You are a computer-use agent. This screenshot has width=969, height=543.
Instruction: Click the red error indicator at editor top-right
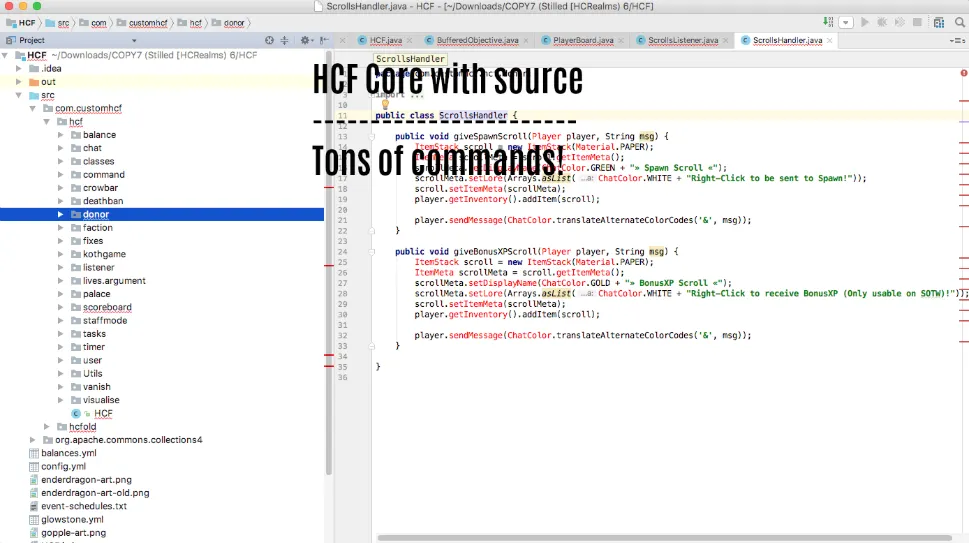point(963,73)
